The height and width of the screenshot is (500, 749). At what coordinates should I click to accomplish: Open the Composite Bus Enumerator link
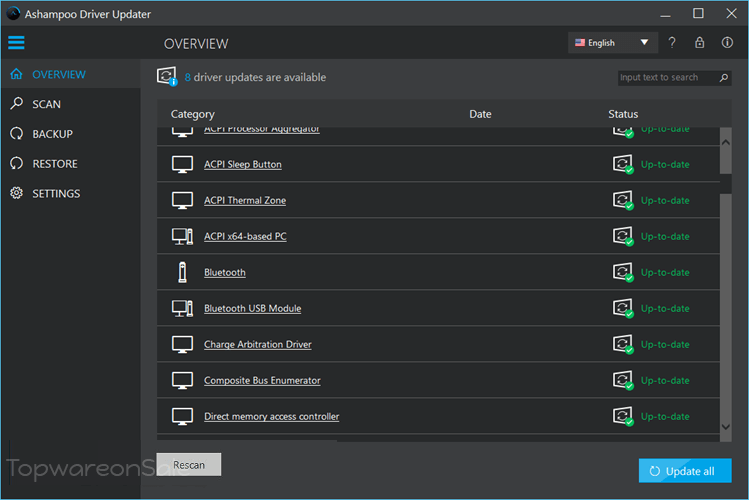pyautogui.click(x=262, y=381)
